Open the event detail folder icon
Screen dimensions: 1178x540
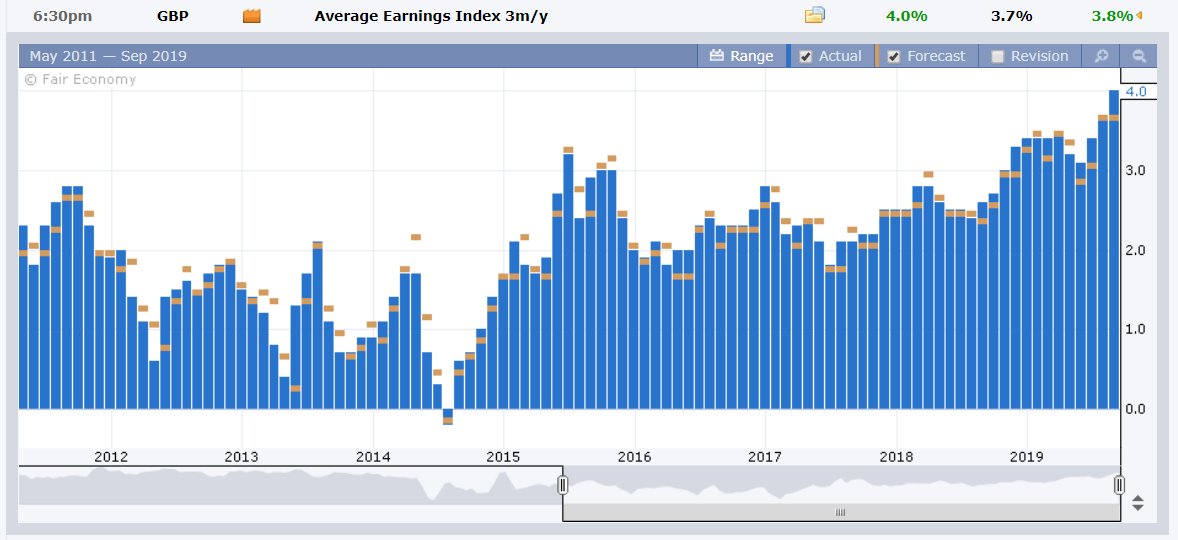pyautogui.click(x=814, y=15)
